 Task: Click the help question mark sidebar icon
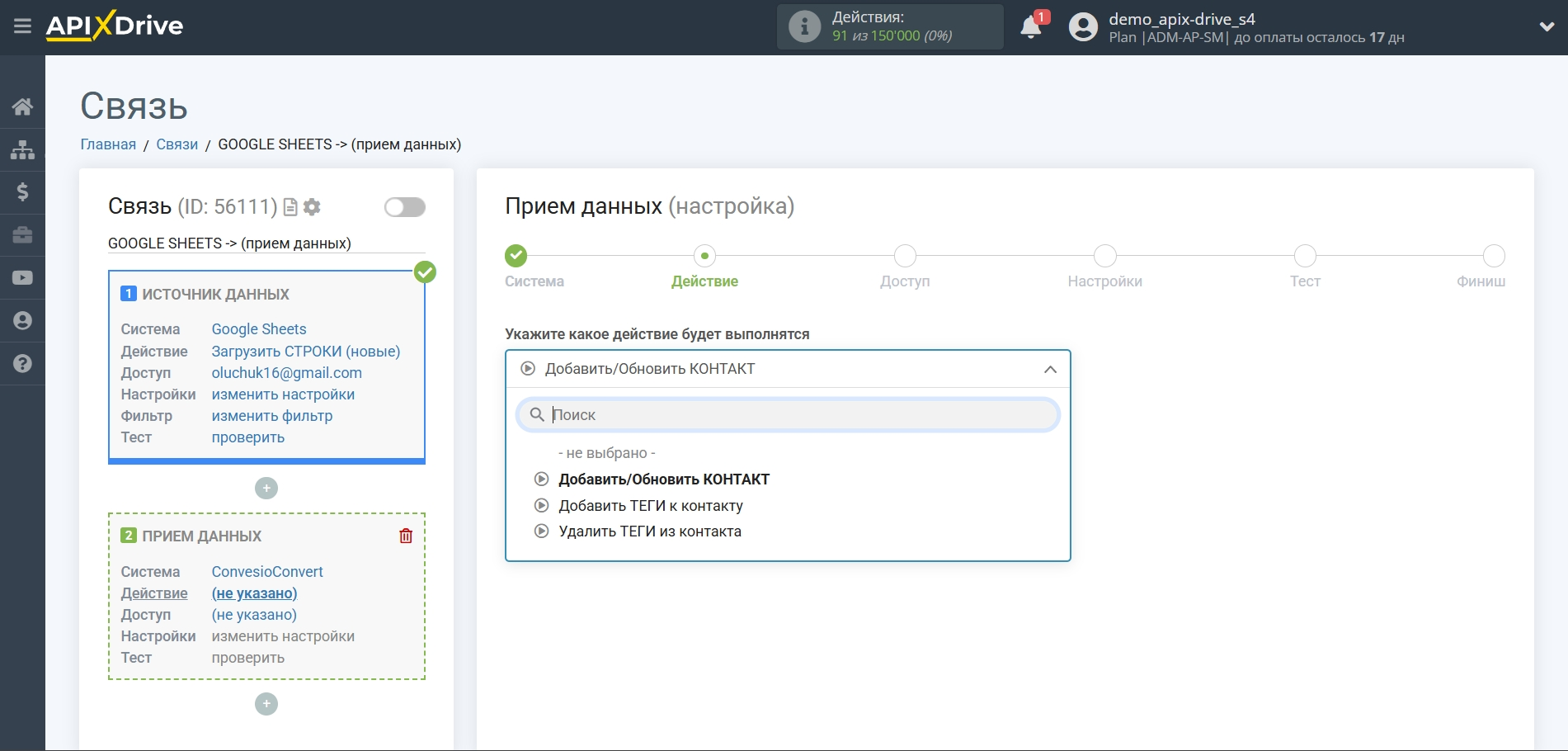click(22, 364)
